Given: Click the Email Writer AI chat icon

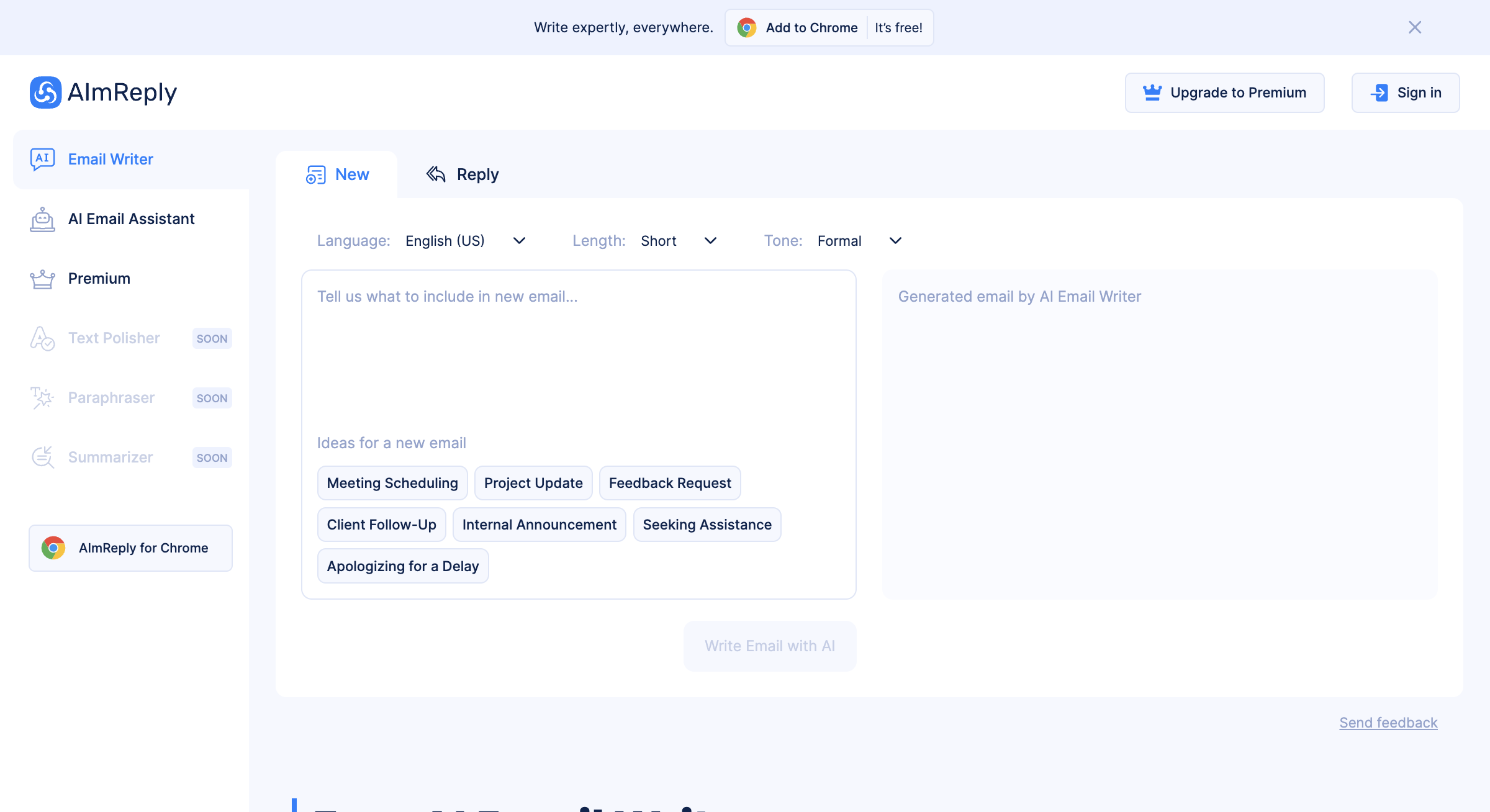Looking at the screenshot, I should pos(42,160).
